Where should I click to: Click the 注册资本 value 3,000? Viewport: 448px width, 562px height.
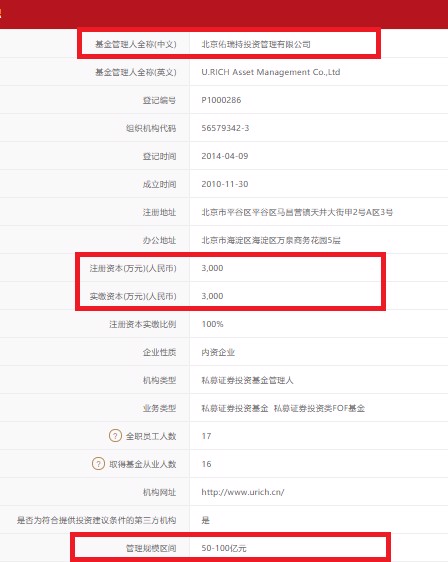pyautogui.click(x=212, y=268)
